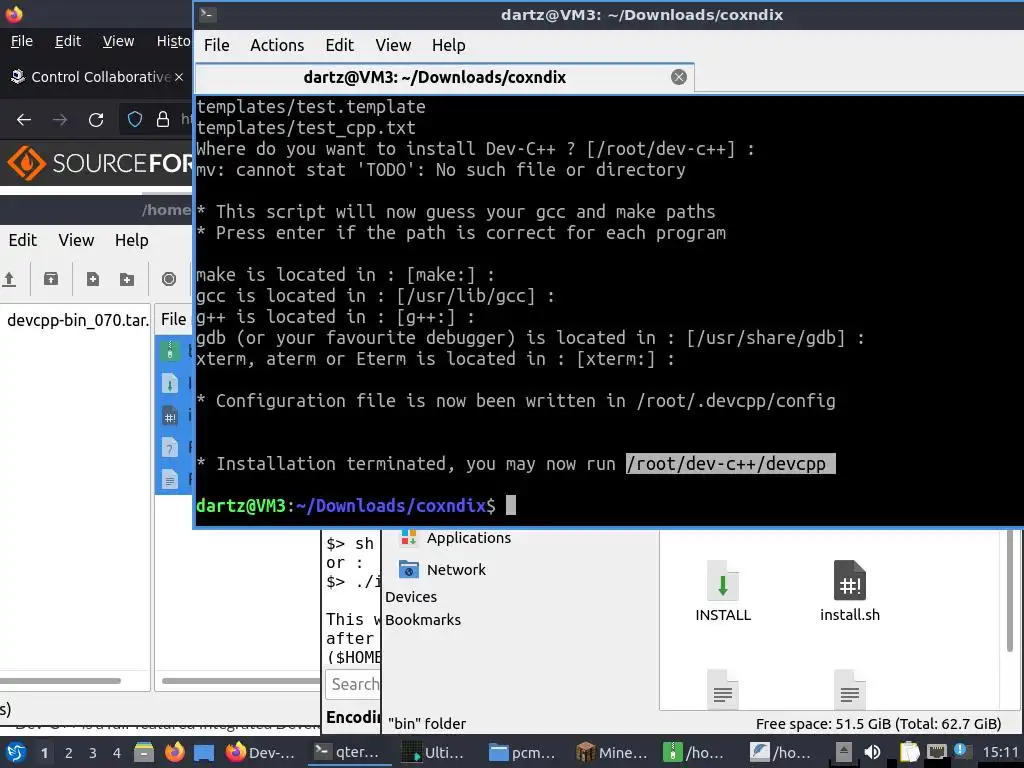Click the Devices heading in sidebar
1024x768 pixels.
411,597
